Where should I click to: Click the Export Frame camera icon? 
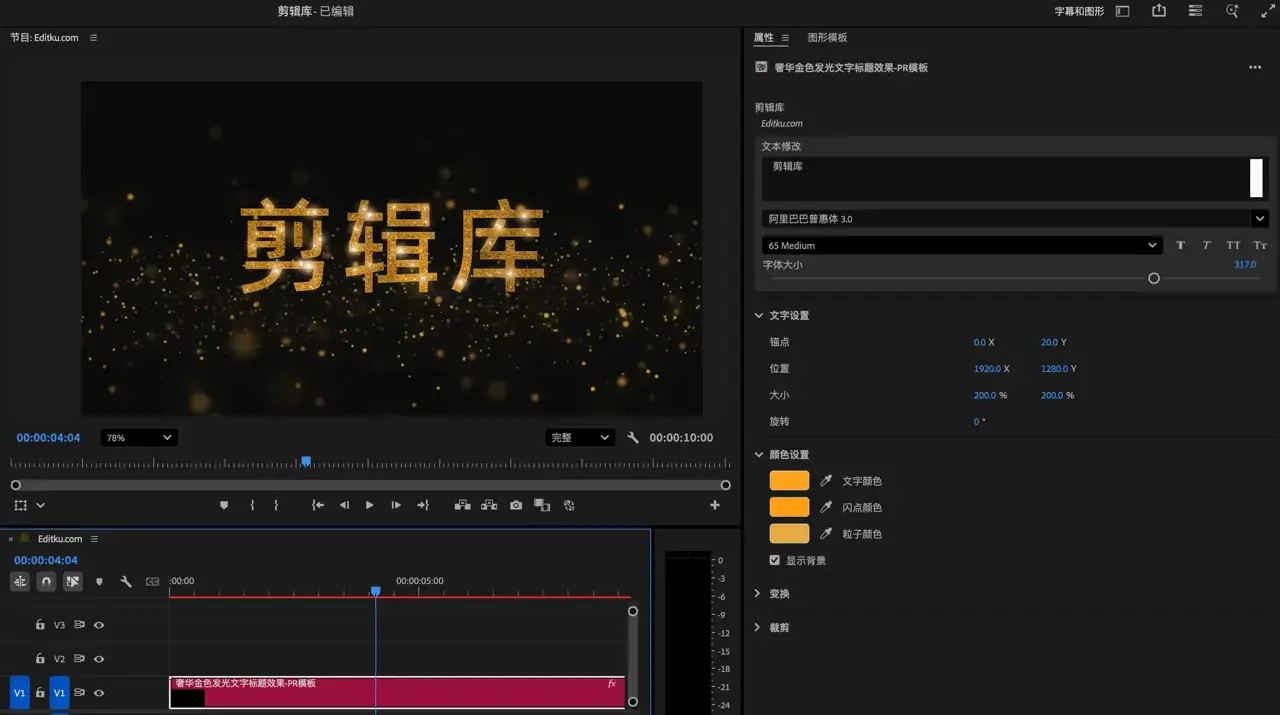coord(516,505)
